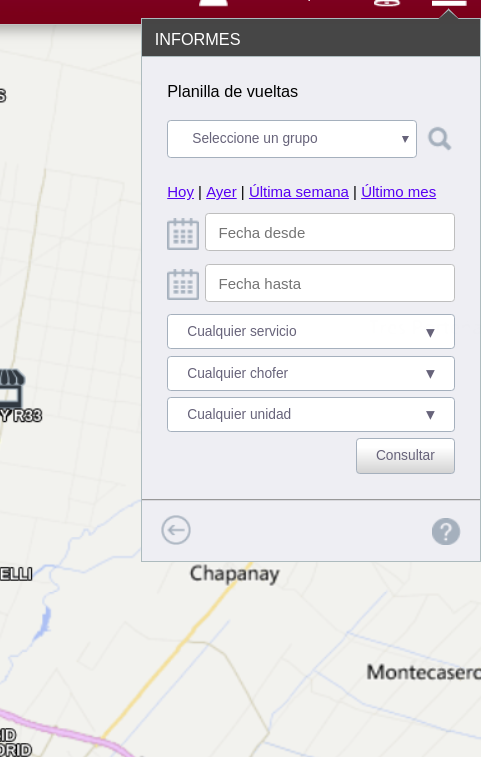This screenshot has width=481, height=757.
Task: Click the Montecaseros label on the map
Action: coord(424,673)
